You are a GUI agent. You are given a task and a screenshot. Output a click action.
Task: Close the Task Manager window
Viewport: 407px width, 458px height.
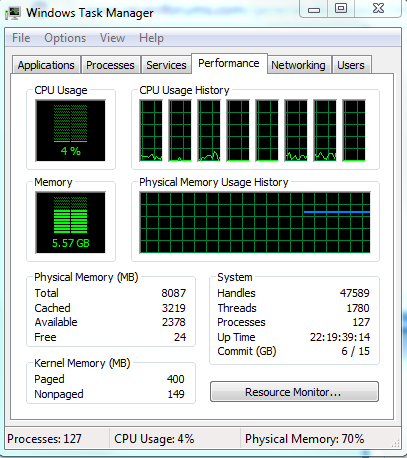tap(378, 9)
